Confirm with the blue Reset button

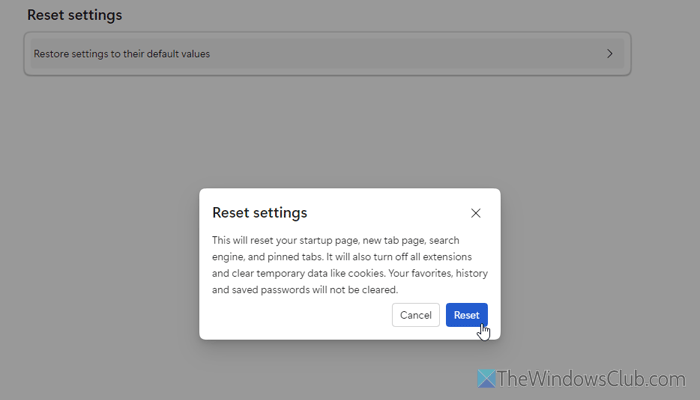pos(467,315)
